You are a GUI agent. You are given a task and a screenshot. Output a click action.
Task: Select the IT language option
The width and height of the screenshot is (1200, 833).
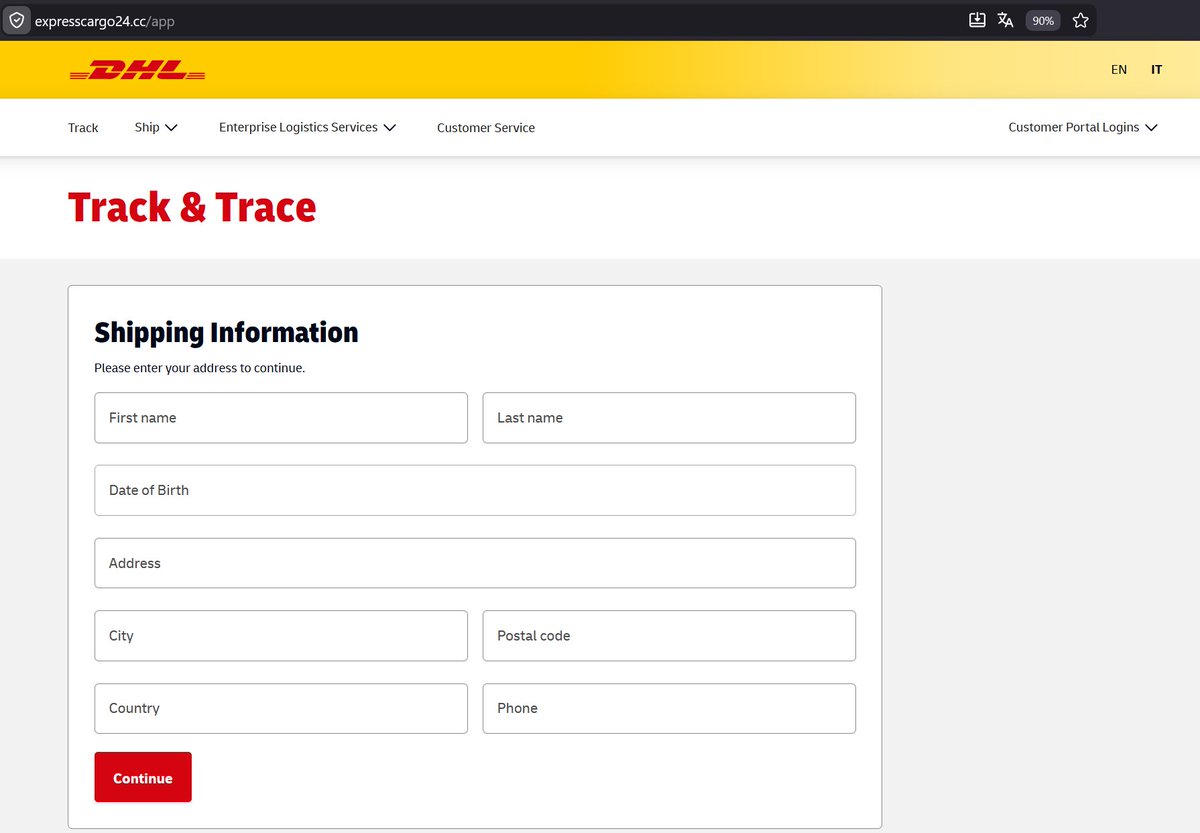pyautogui.click(x=1156, y=69)
